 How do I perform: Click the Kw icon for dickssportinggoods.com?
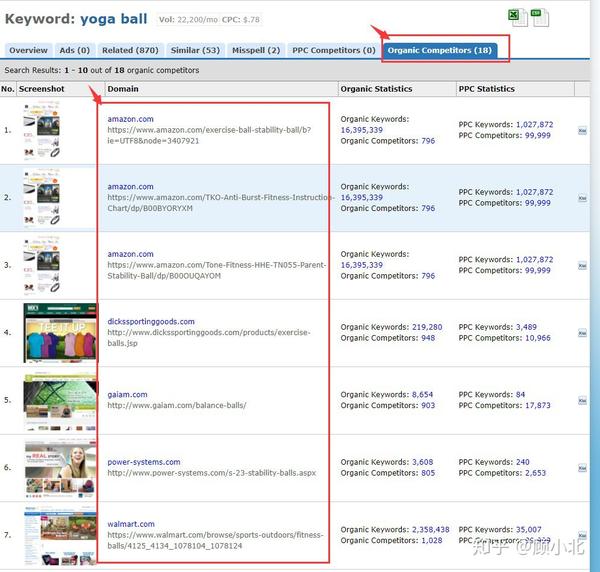[x=582, y=333]
